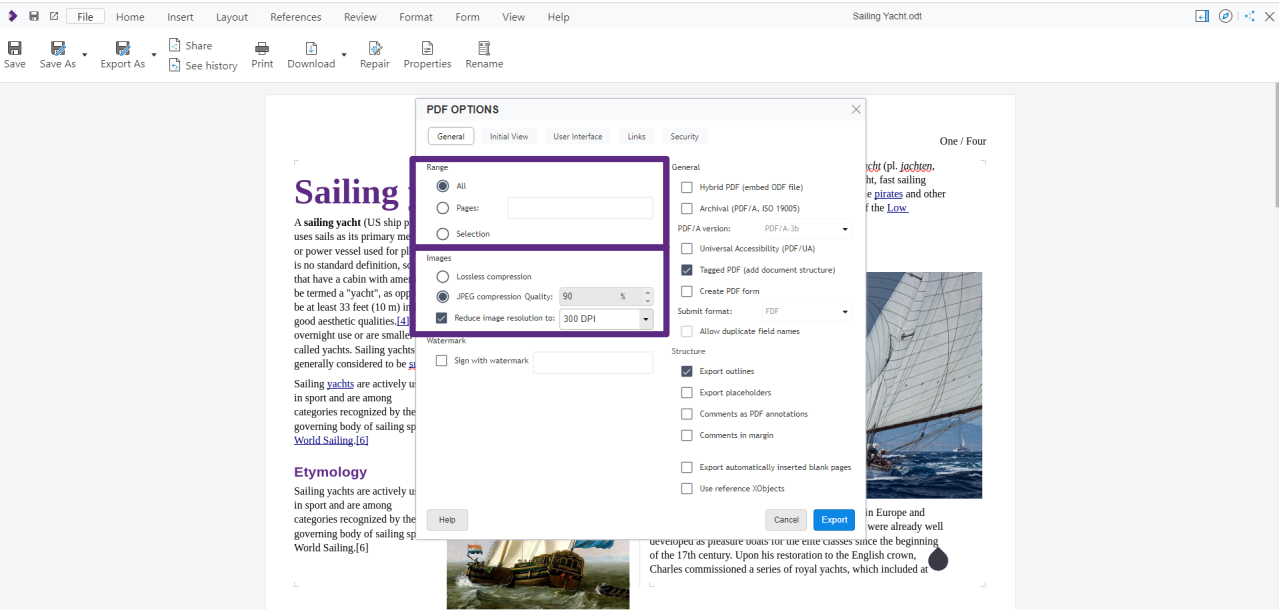The width and height of the screenshot is (1279, 610).
Task: Click the Export button
Action: coord(833,519)
